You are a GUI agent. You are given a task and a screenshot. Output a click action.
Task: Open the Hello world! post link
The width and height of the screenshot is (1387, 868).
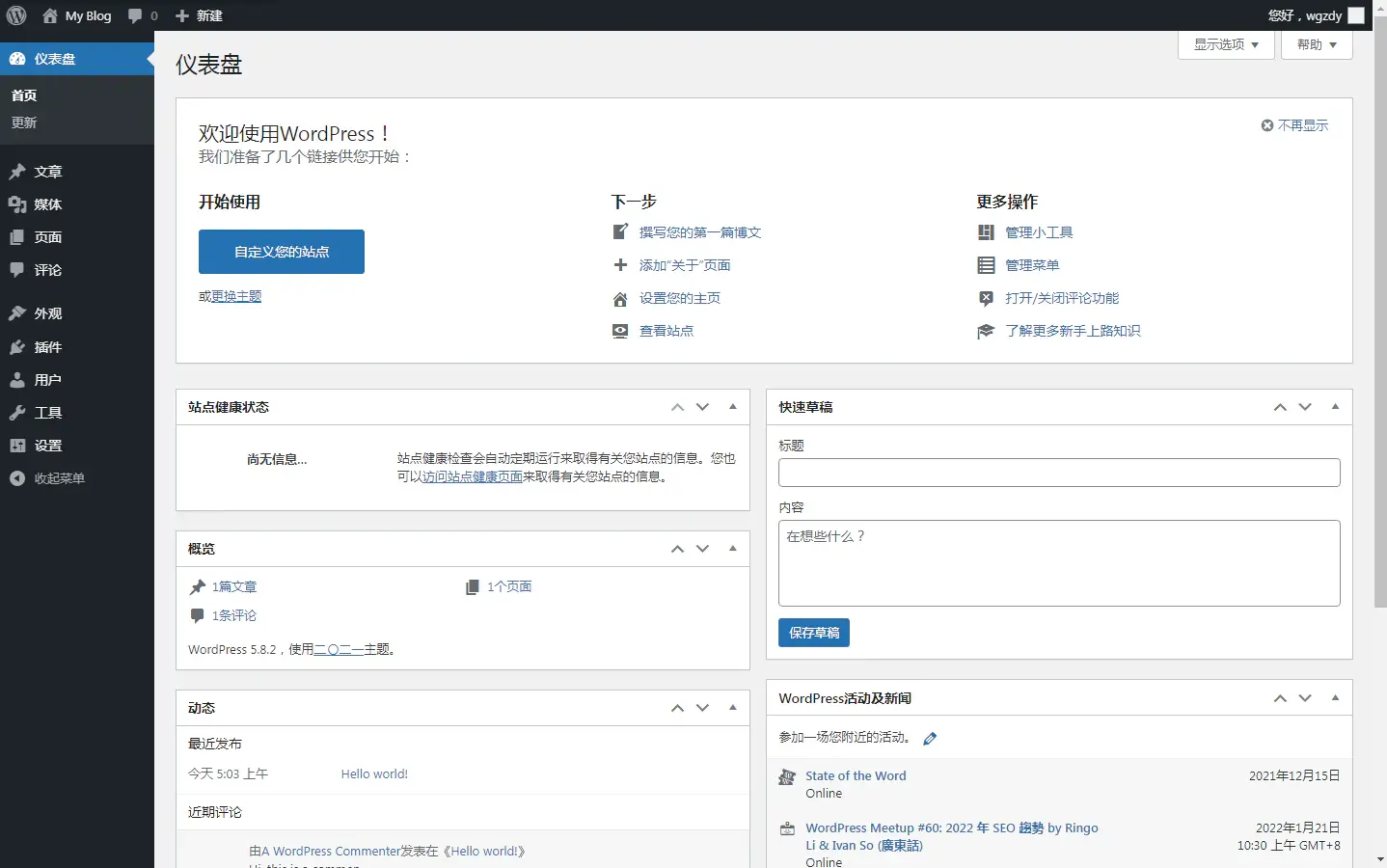click(x=374, y=773)
